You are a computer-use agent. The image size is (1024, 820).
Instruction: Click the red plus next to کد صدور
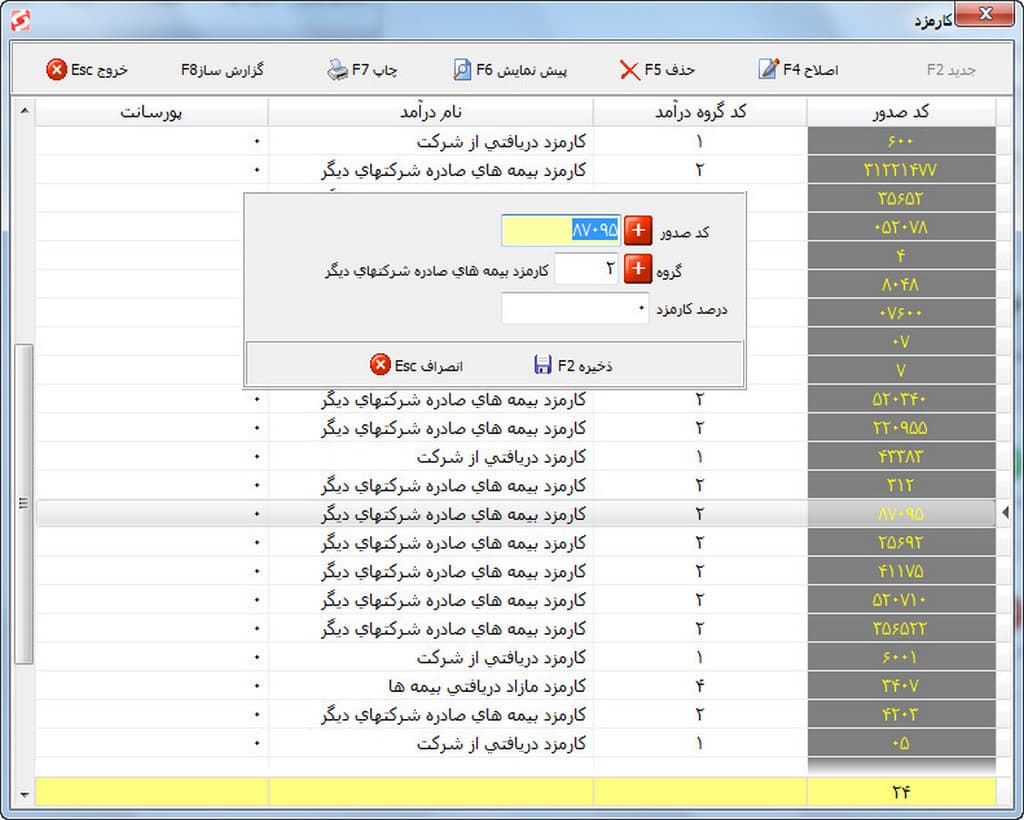click(638, 231)
